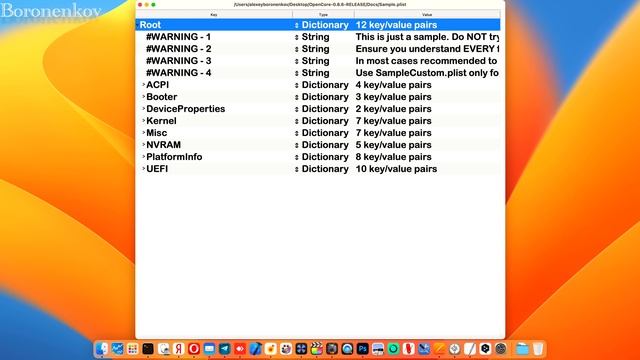The width and height of the screenshot is (640, 360).
Task: Launch Photoshop from the dock
Action: point(362,349)
